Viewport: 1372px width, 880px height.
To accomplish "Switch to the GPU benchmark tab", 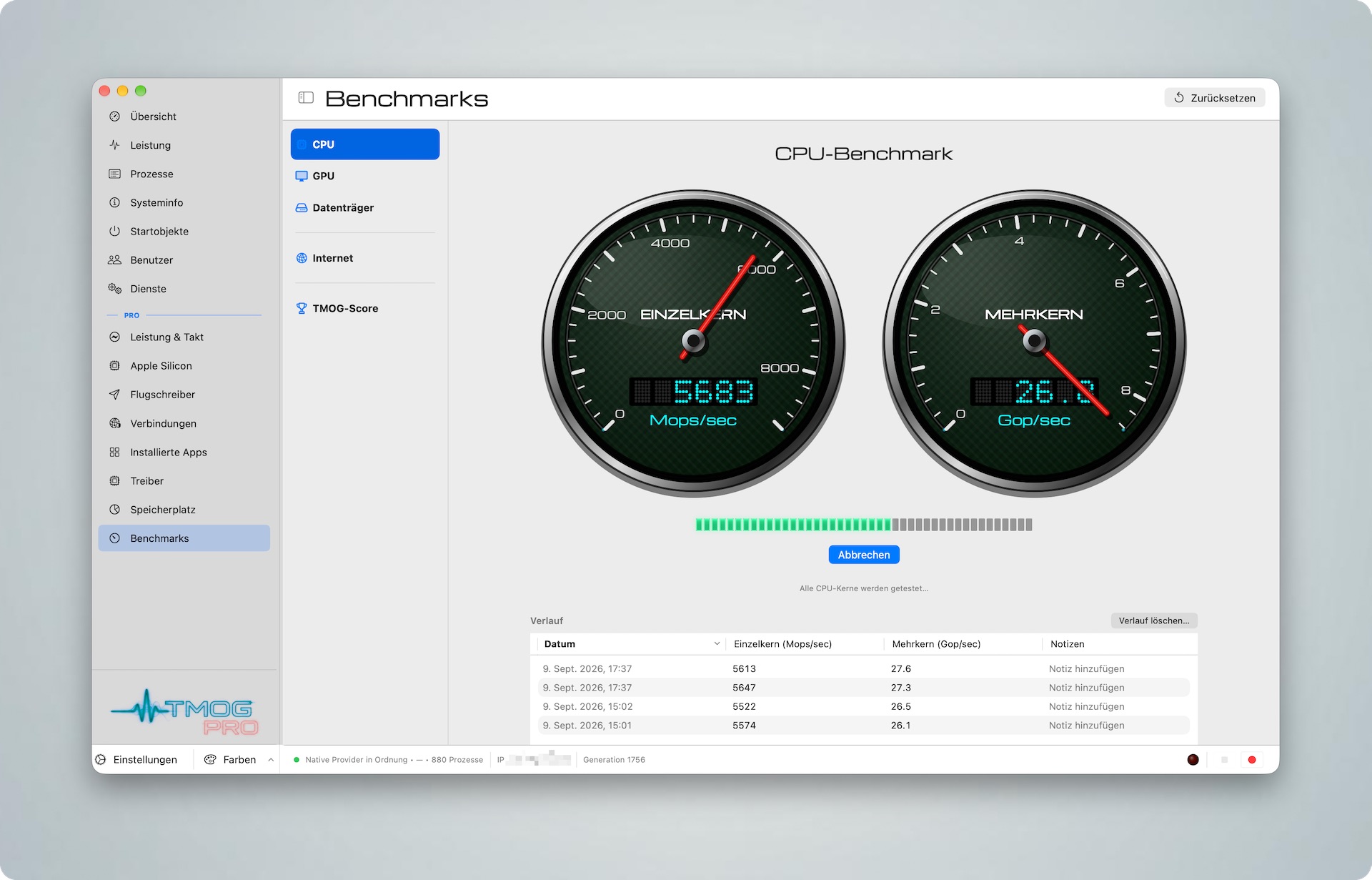I will point(365,176).
